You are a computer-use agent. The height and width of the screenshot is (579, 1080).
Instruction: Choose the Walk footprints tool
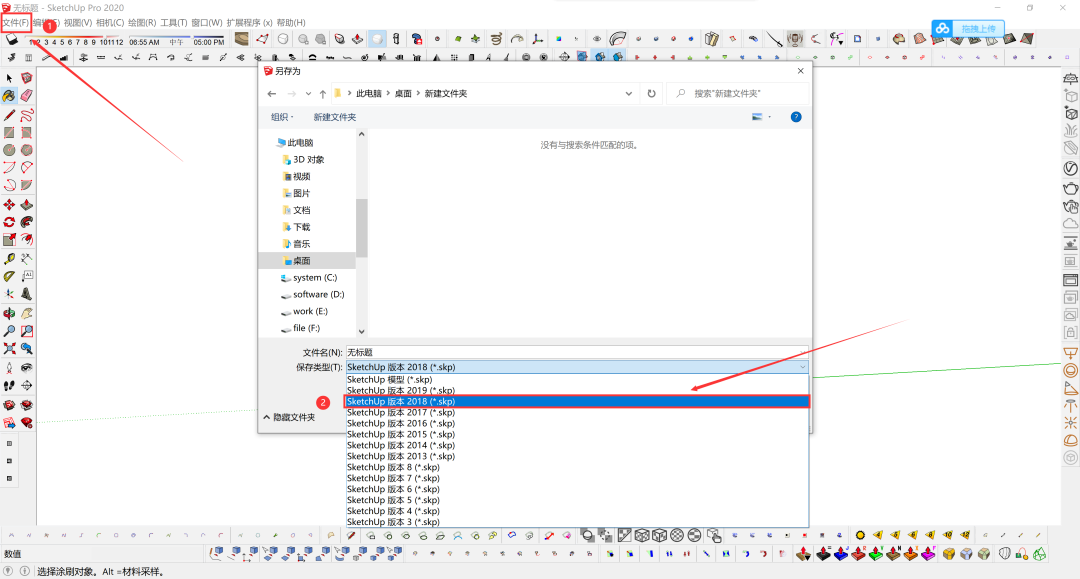coord(9,386)
